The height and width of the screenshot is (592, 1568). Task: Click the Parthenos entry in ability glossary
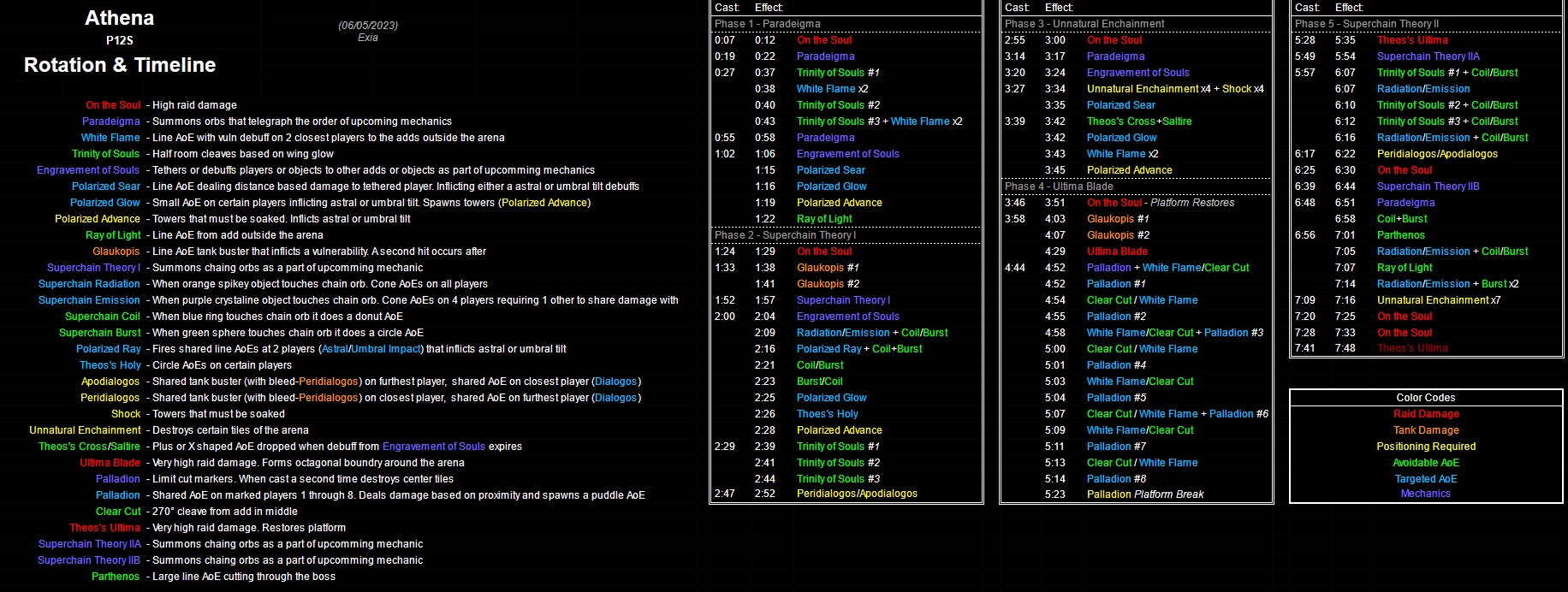point(116,577)
